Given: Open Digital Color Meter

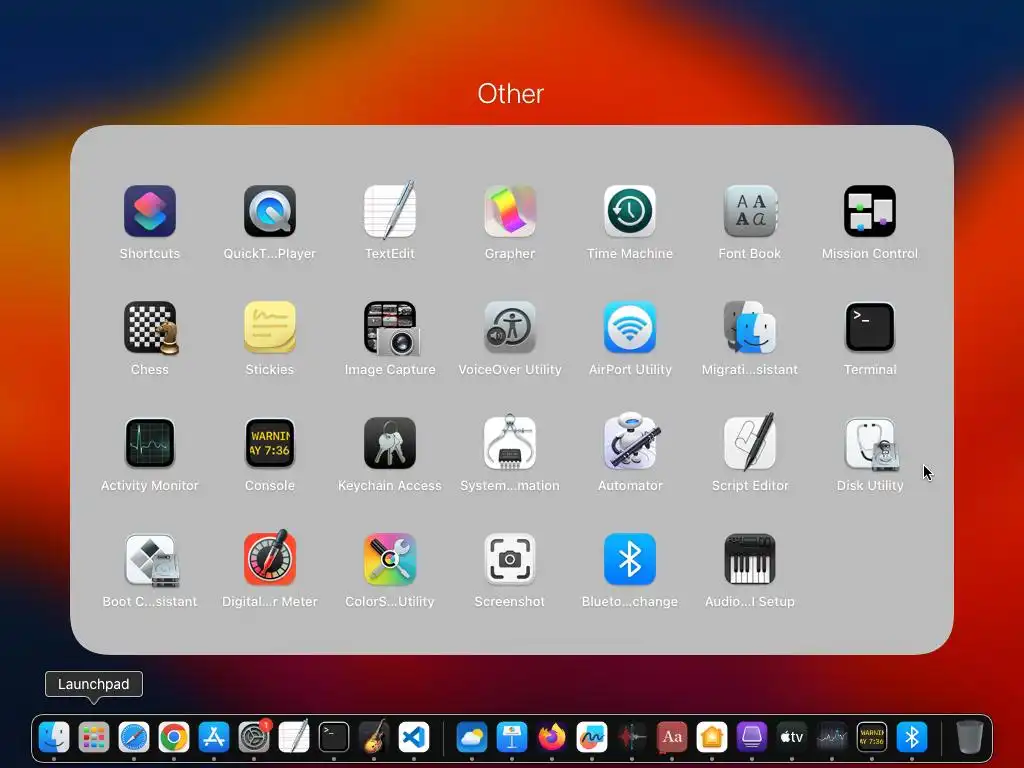Looking at the screenshot, I should (270, 558).
